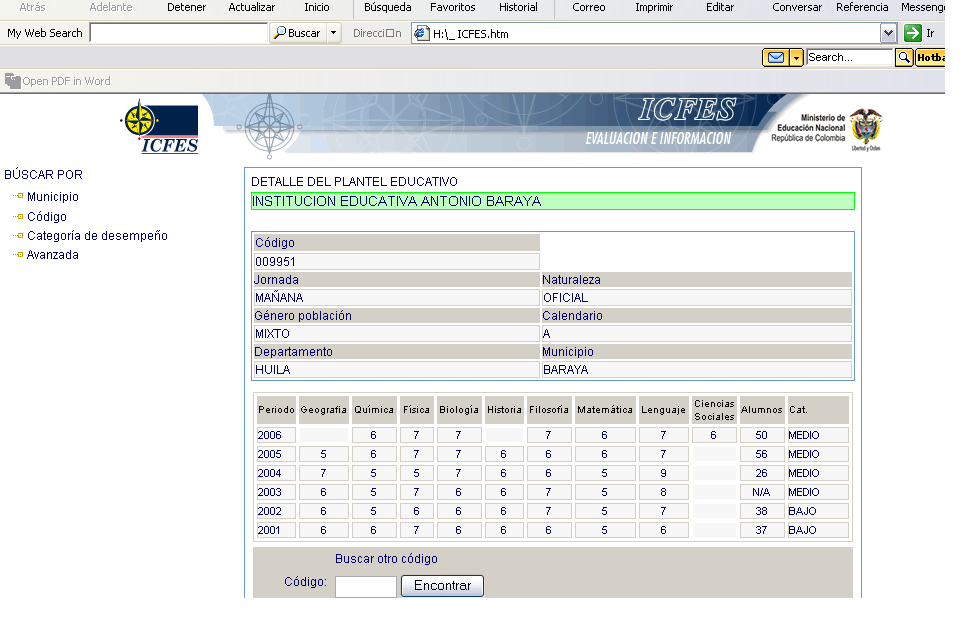Image resolution: width=962 pixels, height=622 pixels.
Task: Click the My Web Search text box
Action: (178, 33)
